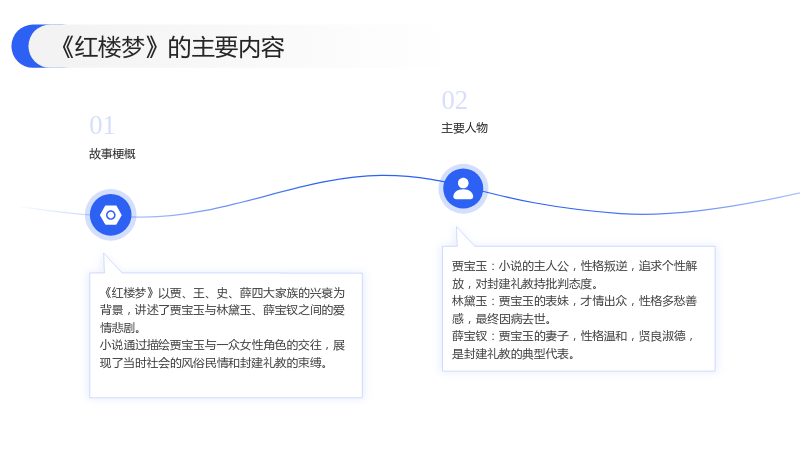Click the 林黛玉 character description line

[x=574, y=310]
